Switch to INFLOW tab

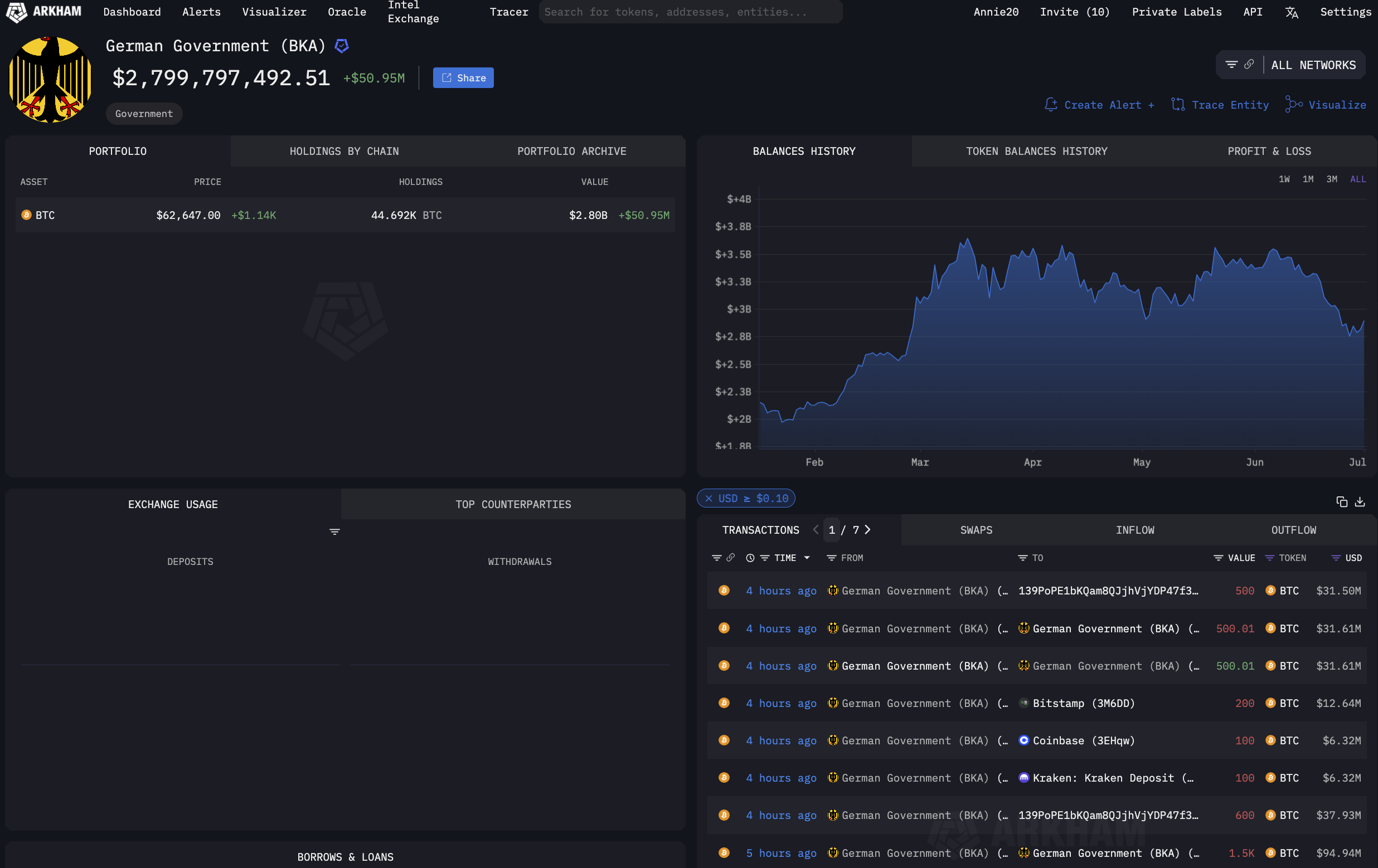click(1134, 530)
